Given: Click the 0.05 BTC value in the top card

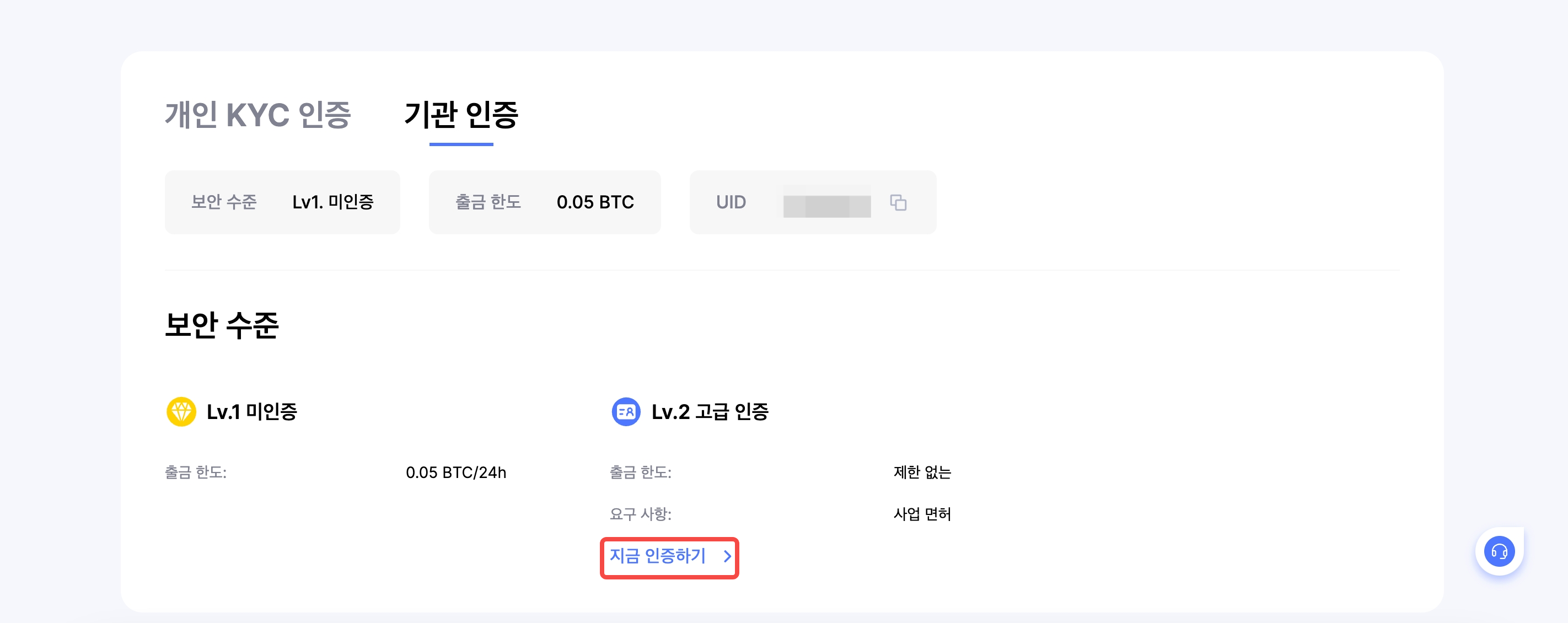Looking at the screenshot, I should (x=595, y=202).
